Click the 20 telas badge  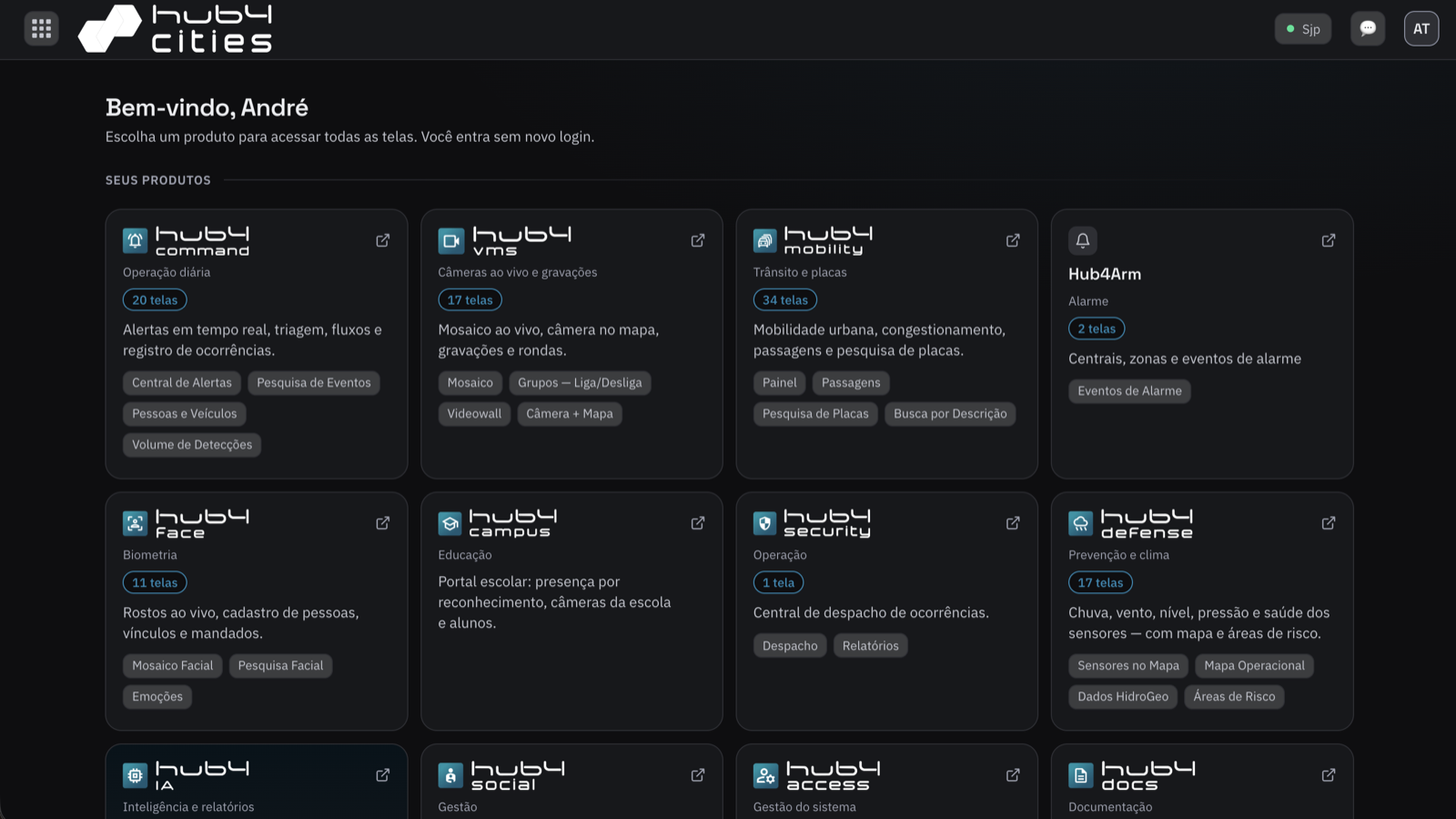[155, 300]
